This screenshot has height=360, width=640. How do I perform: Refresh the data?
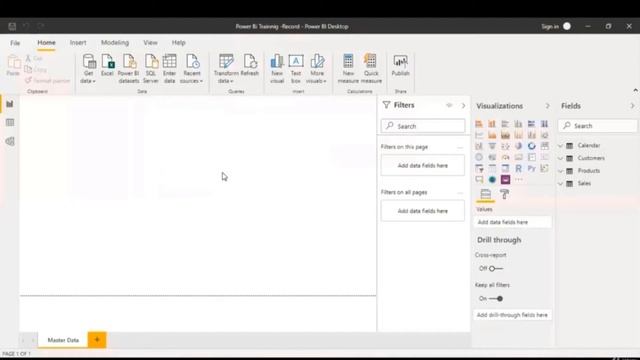(249, 65)
